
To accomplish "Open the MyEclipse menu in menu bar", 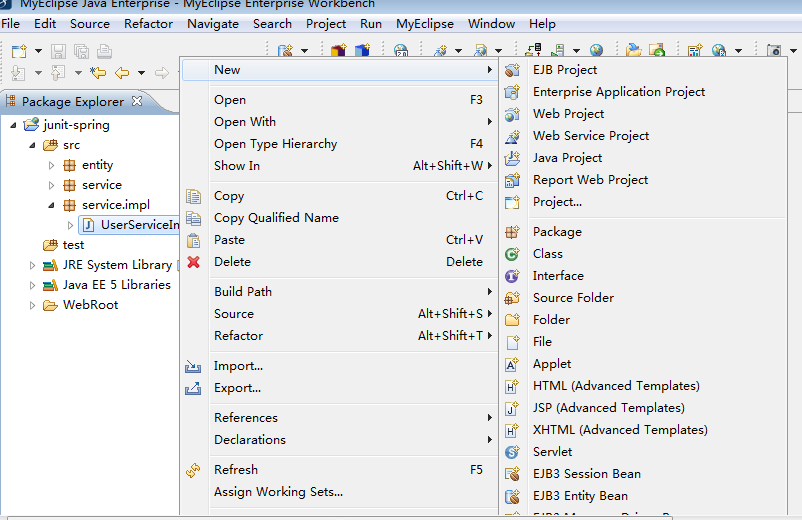I will [x=424, y=24].
